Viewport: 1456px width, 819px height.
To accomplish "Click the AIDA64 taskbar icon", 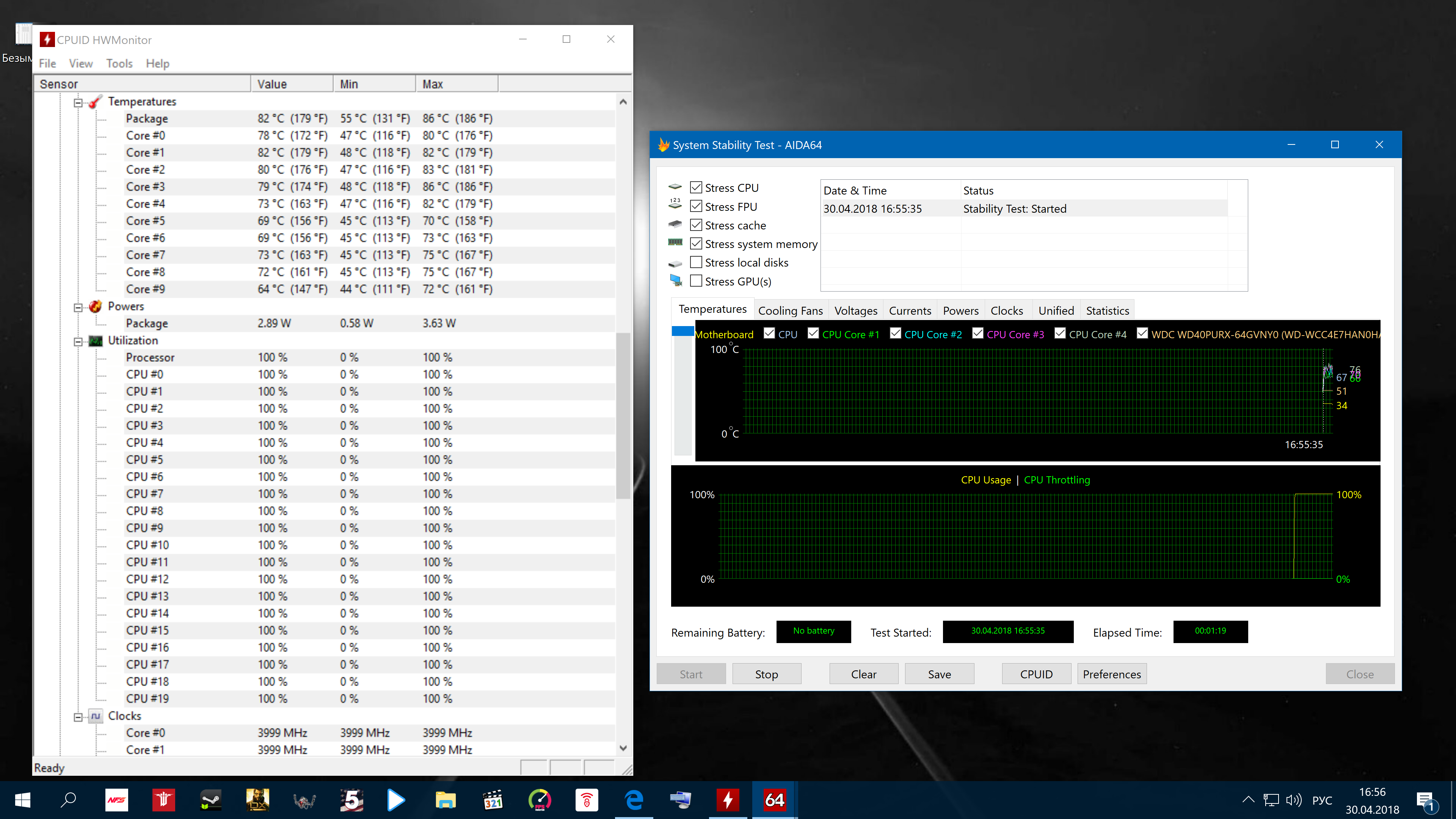I will point(774,800).
